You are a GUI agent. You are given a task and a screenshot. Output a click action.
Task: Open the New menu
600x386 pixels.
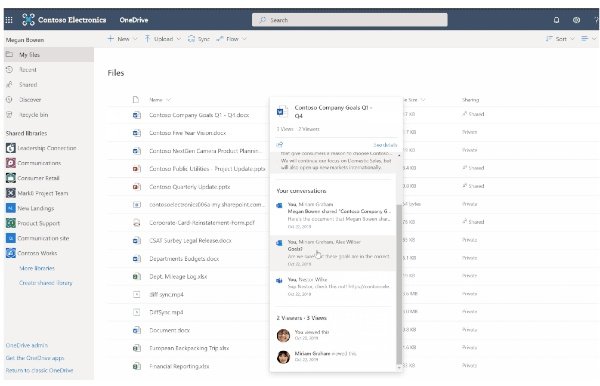[122, 39]
